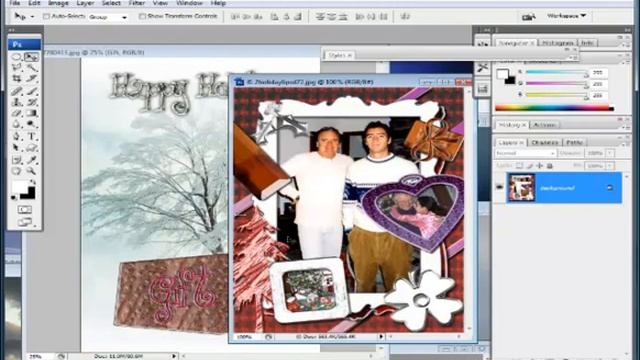Toggle lock position in Layers panel
This screenshot has height=360, width=640.
point(540,166)
